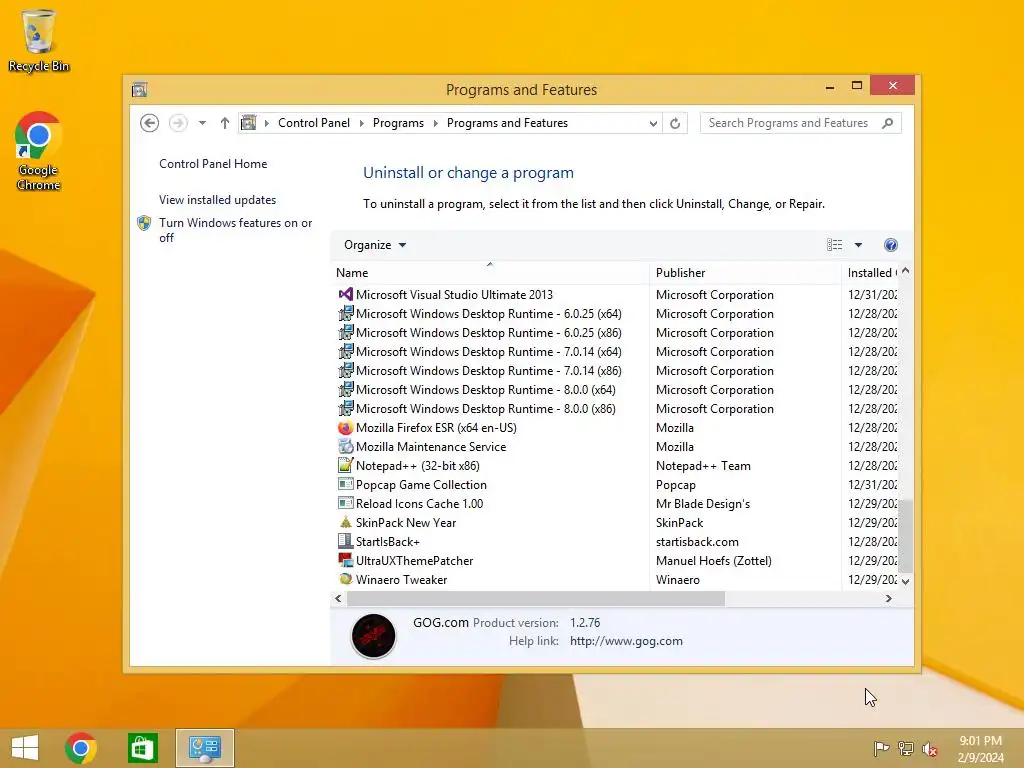Select Reload Icons Cache 1.00 icon
Image resolution: width=1024 pixels, height=768 pixels.
(345, 504)
